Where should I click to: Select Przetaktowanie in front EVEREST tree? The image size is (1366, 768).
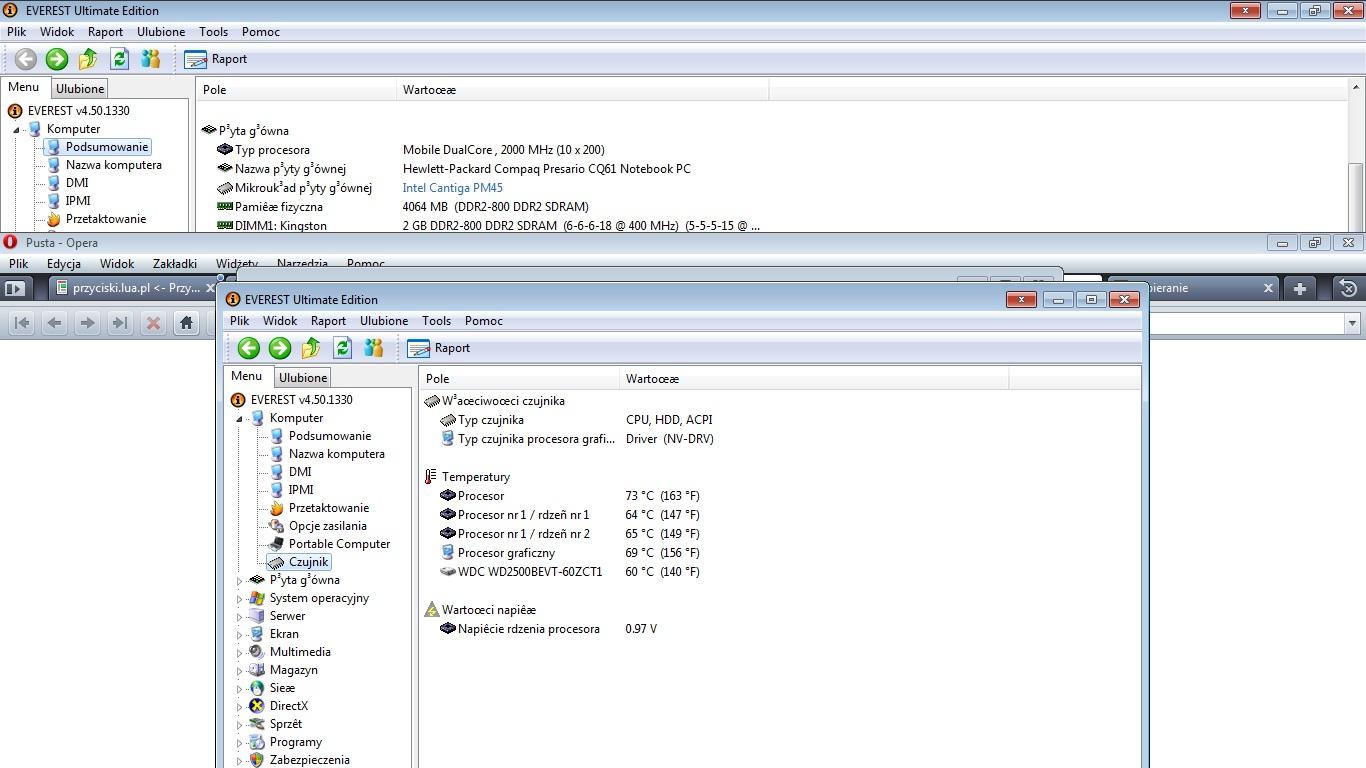(329, 508)
